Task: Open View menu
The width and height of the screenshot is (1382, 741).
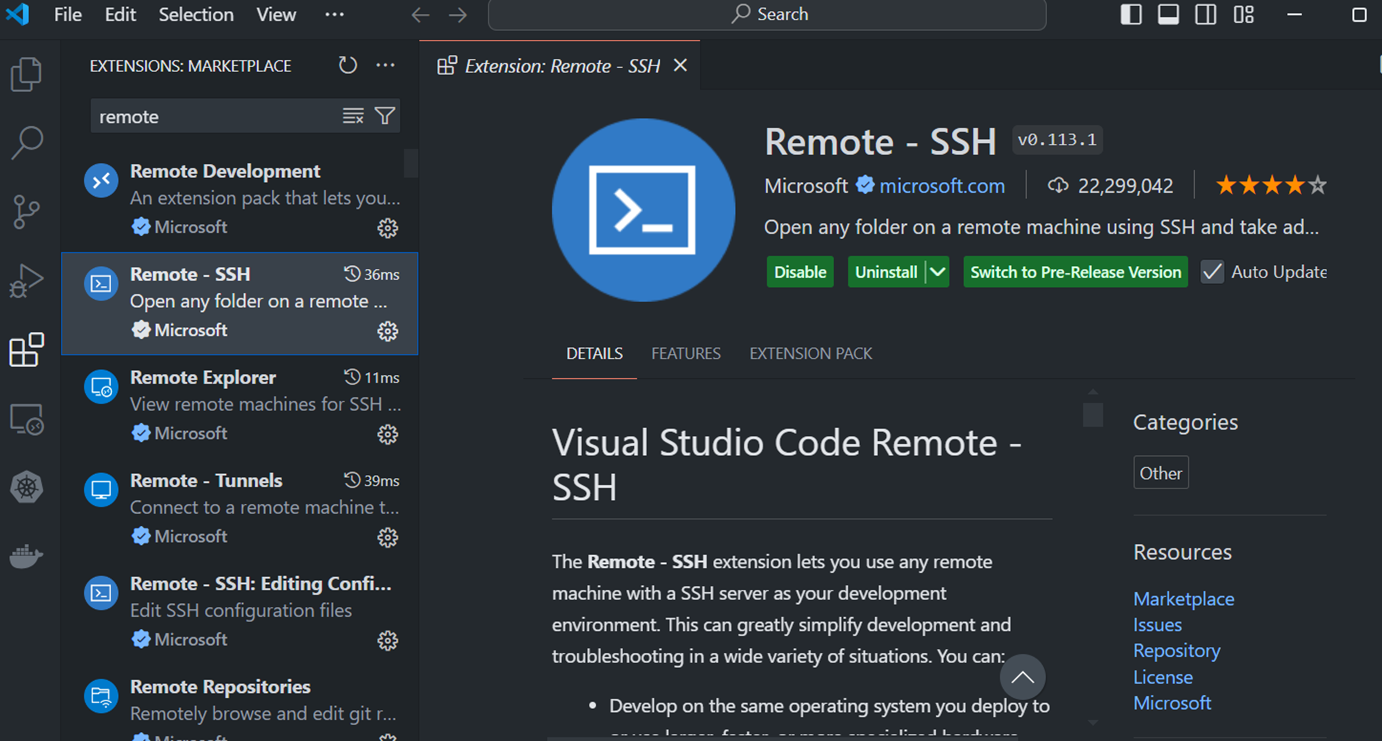Action: click(276, 14)
